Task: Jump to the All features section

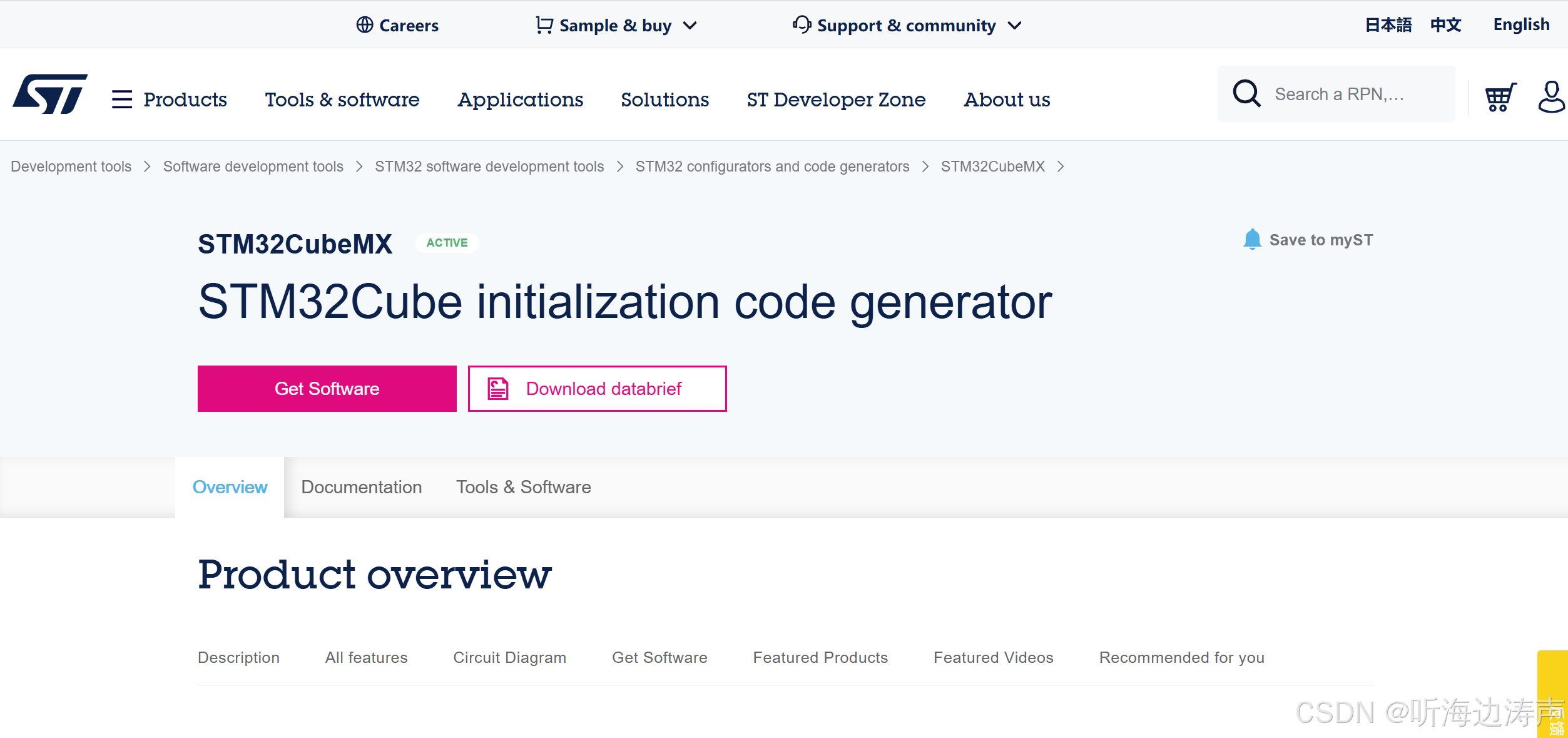Action: click(x=367, y=657)
